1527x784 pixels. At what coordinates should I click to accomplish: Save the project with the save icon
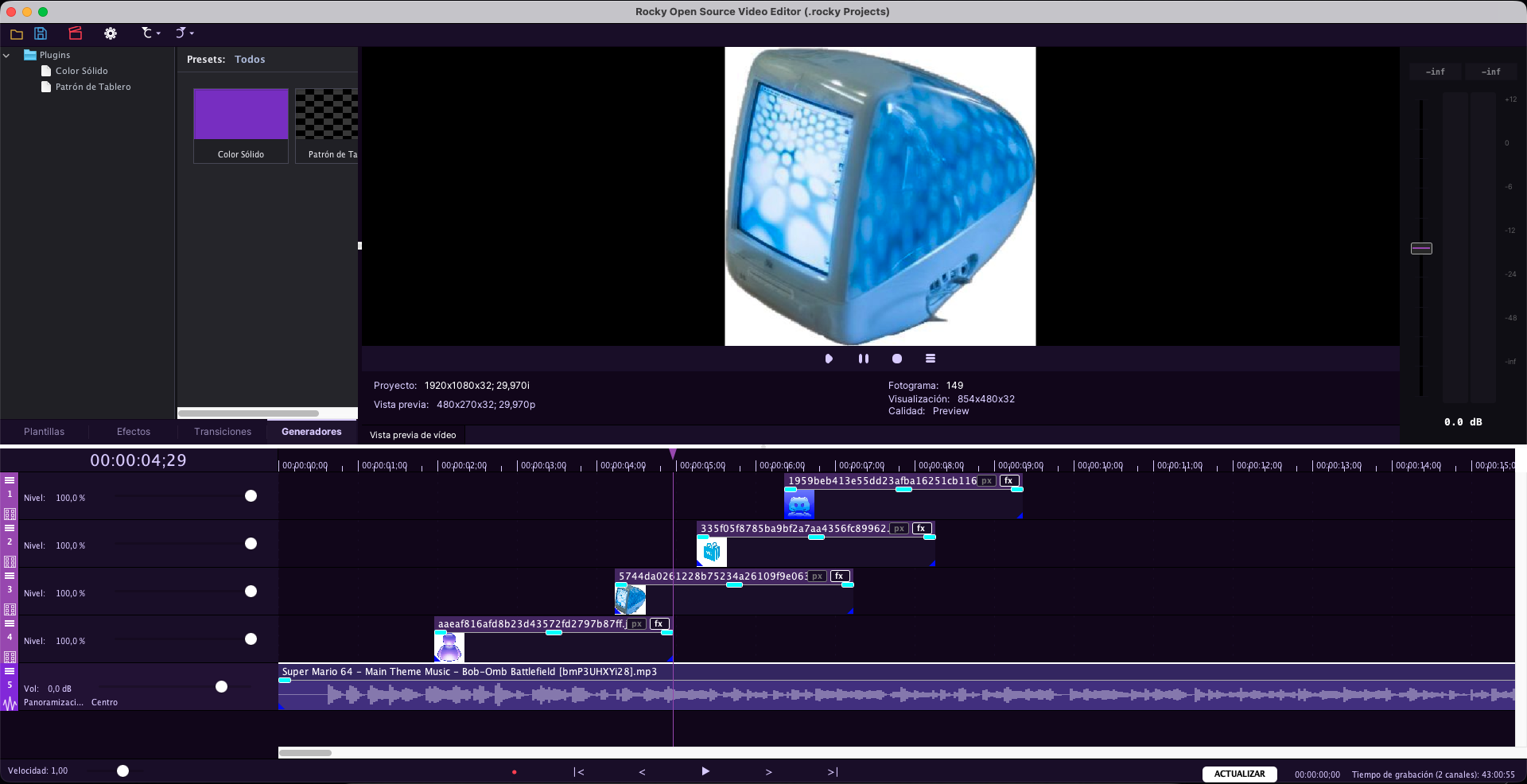[x=41, y=33]
